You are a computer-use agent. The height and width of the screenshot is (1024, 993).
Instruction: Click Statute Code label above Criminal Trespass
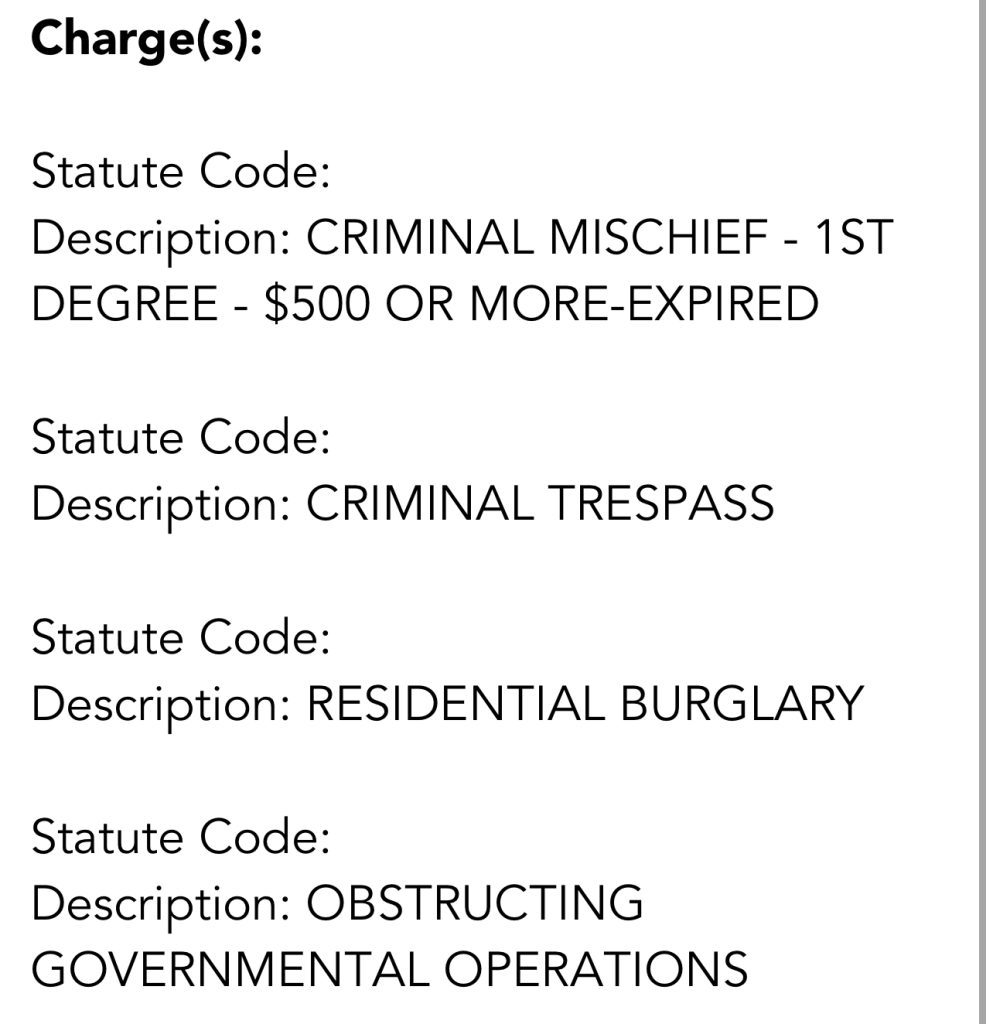tap(180, 438)
